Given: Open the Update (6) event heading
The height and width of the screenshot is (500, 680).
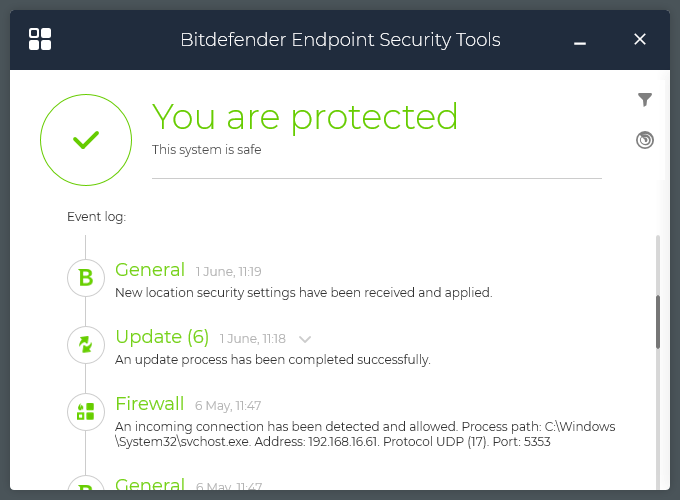Looking at the screenshot, I should tap(162, 337).
